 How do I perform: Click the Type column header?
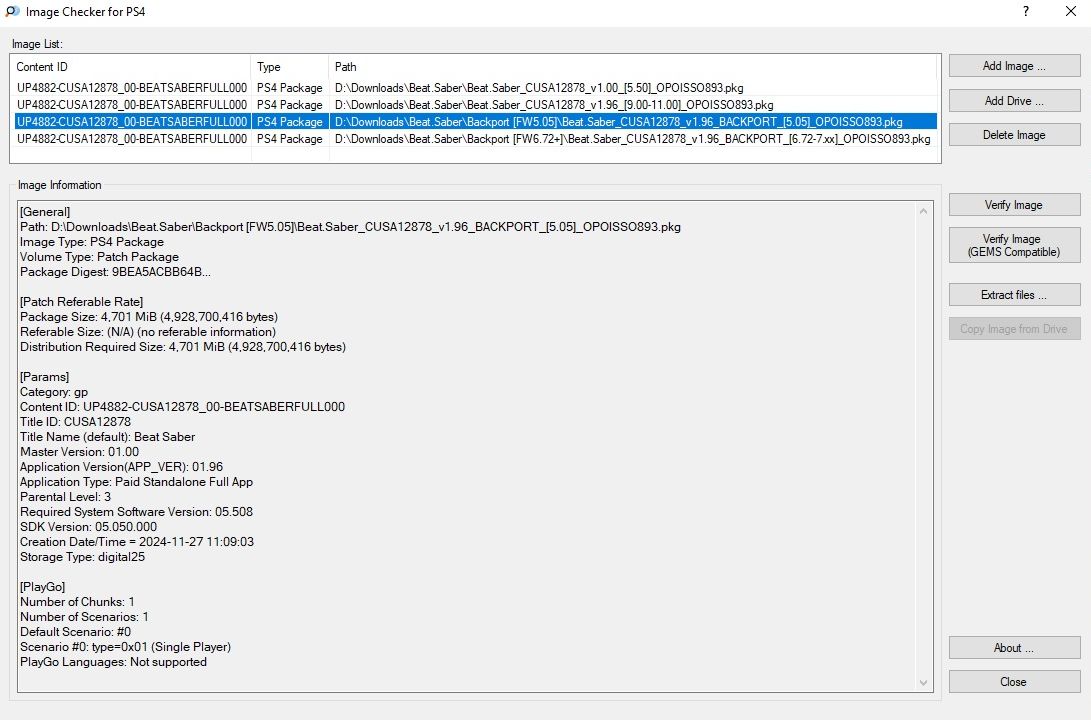pyautogui.click(x=289, y=67)
